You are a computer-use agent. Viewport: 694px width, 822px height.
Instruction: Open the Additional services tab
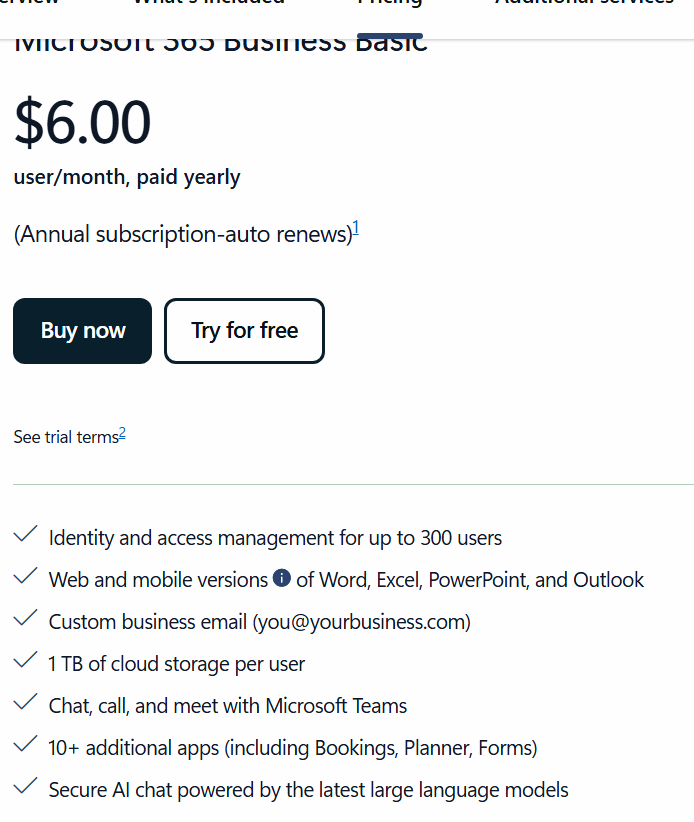point(584,3)
